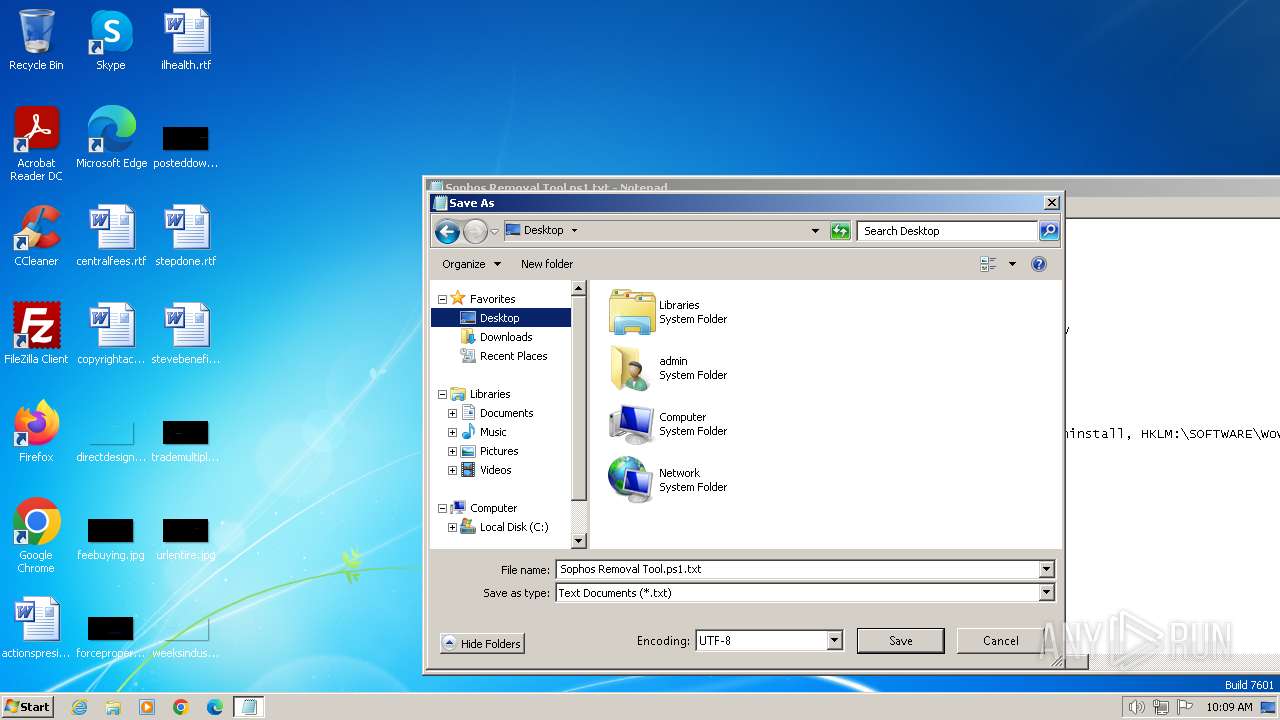Open the Encoding dropdown
The width and height of the screenshot is (1280, 720).
834,641
